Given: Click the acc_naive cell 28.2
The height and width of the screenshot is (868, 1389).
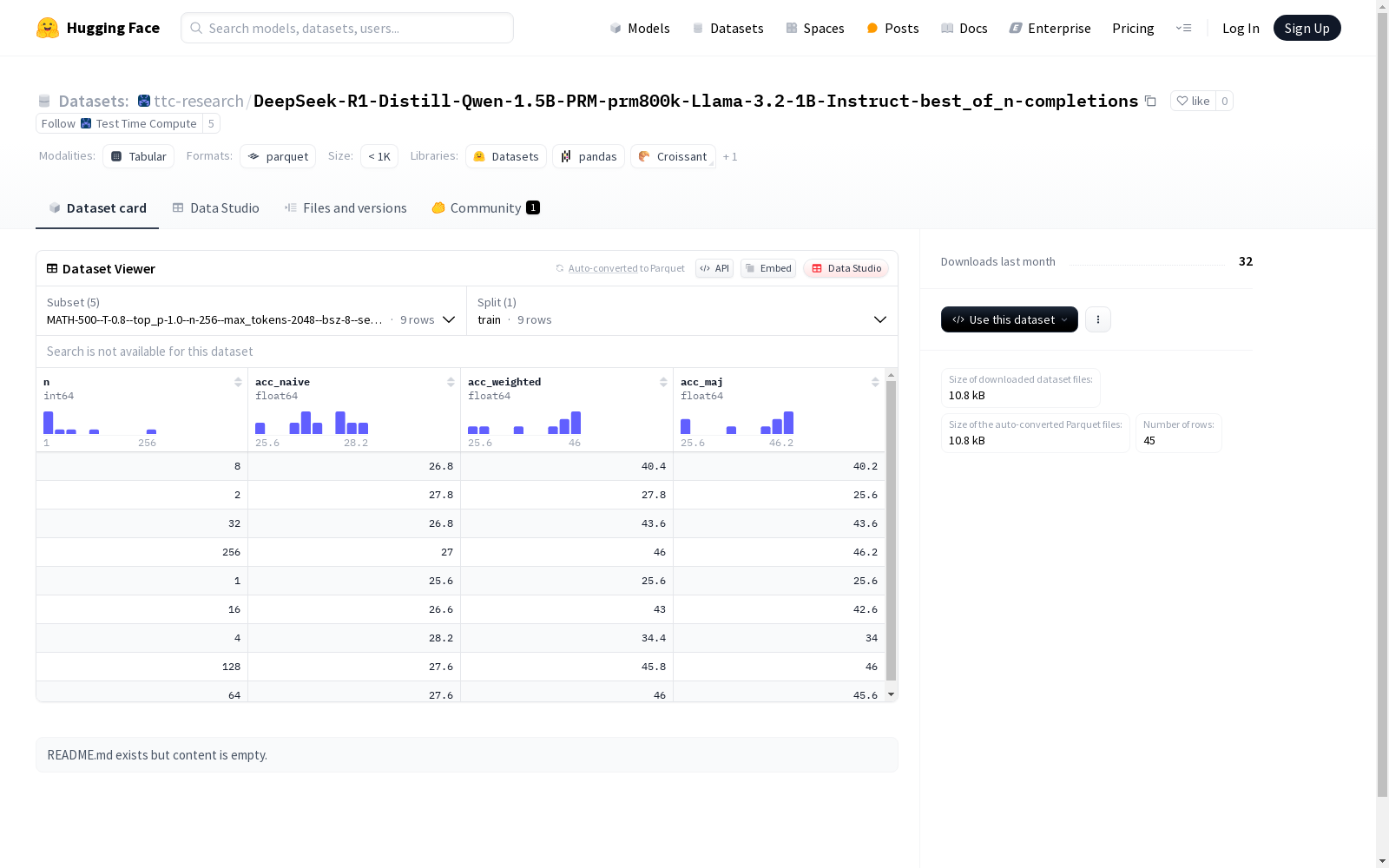Looking at the screenshot, I should 354,638.
